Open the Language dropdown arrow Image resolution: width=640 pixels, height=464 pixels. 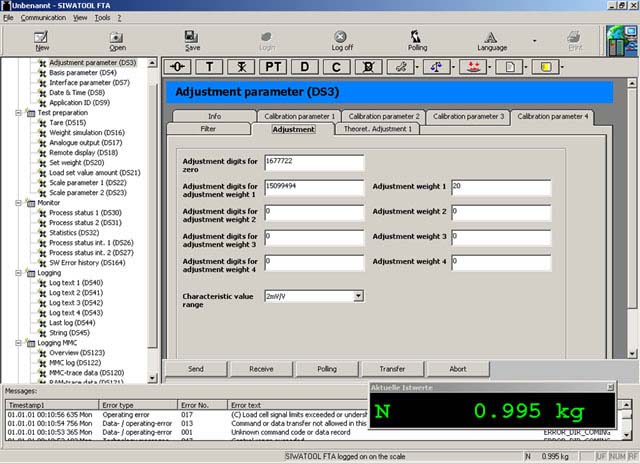tap(534, 41)
